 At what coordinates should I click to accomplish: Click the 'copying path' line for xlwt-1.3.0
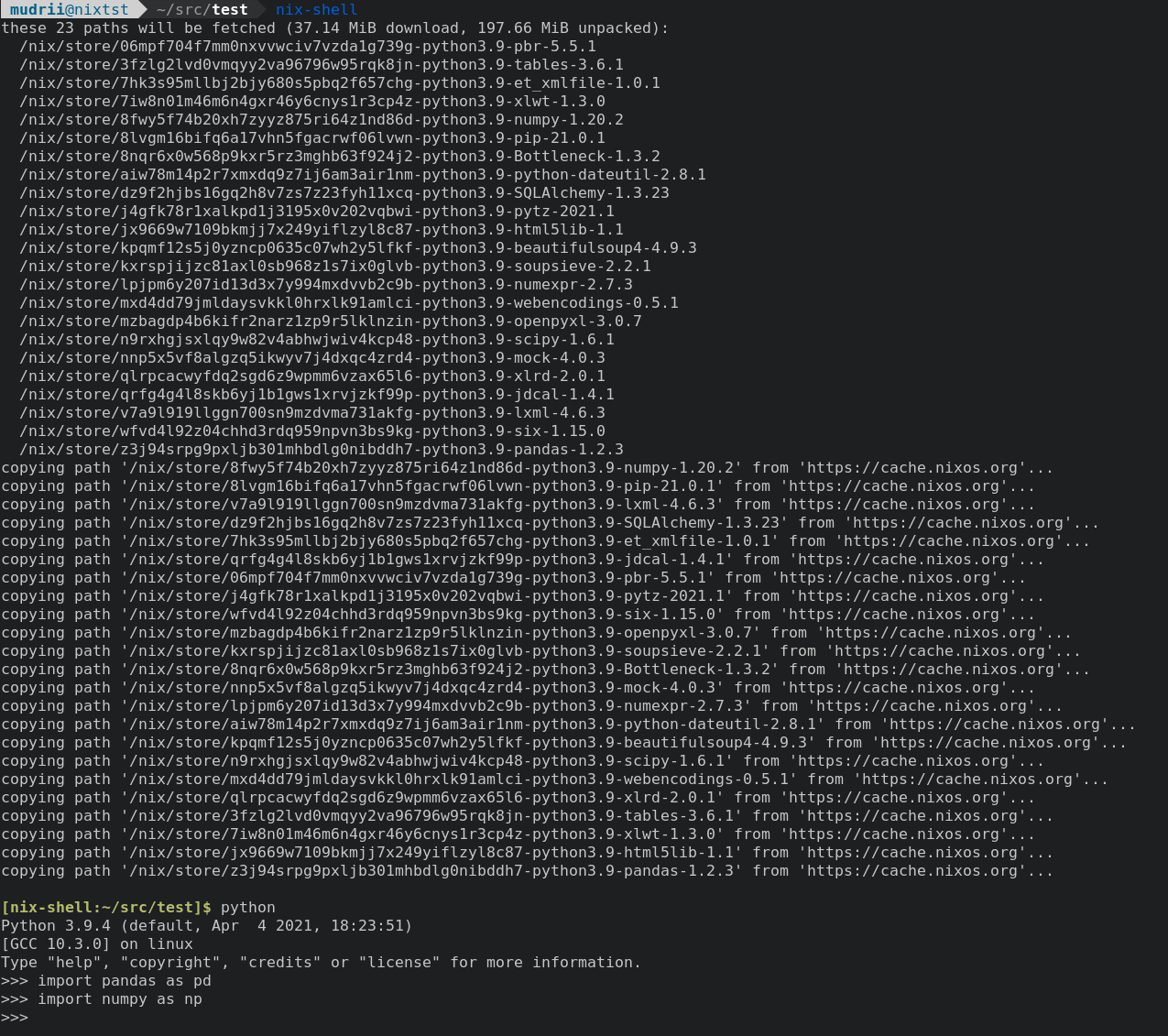tap(519, 834)
